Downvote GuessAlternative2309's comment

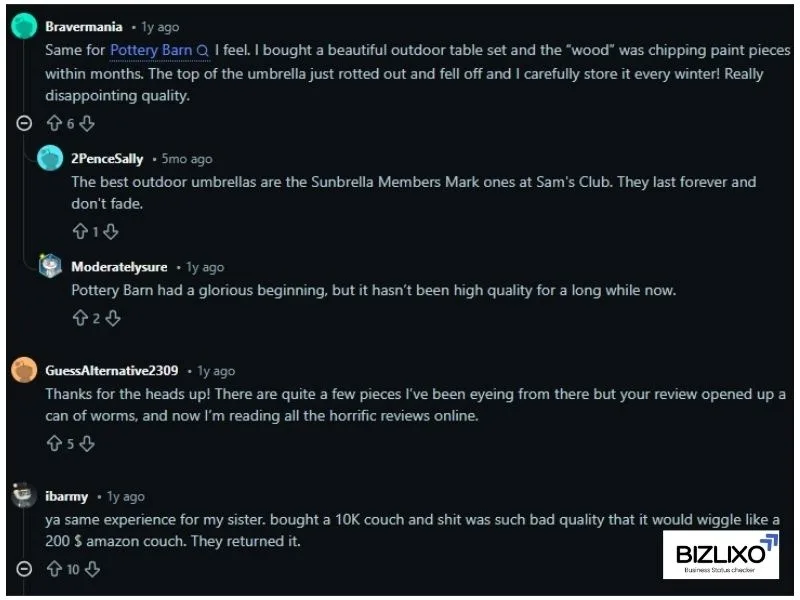[87, 444]
